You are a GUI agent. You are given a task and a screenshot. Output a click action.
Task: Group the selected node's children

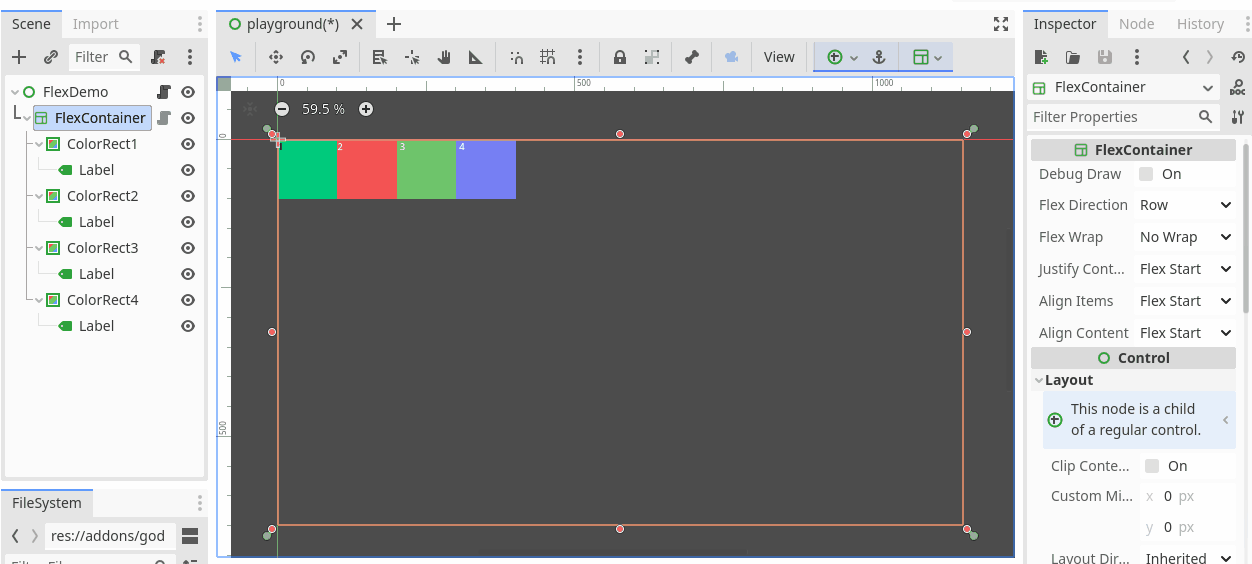(652, 57)
